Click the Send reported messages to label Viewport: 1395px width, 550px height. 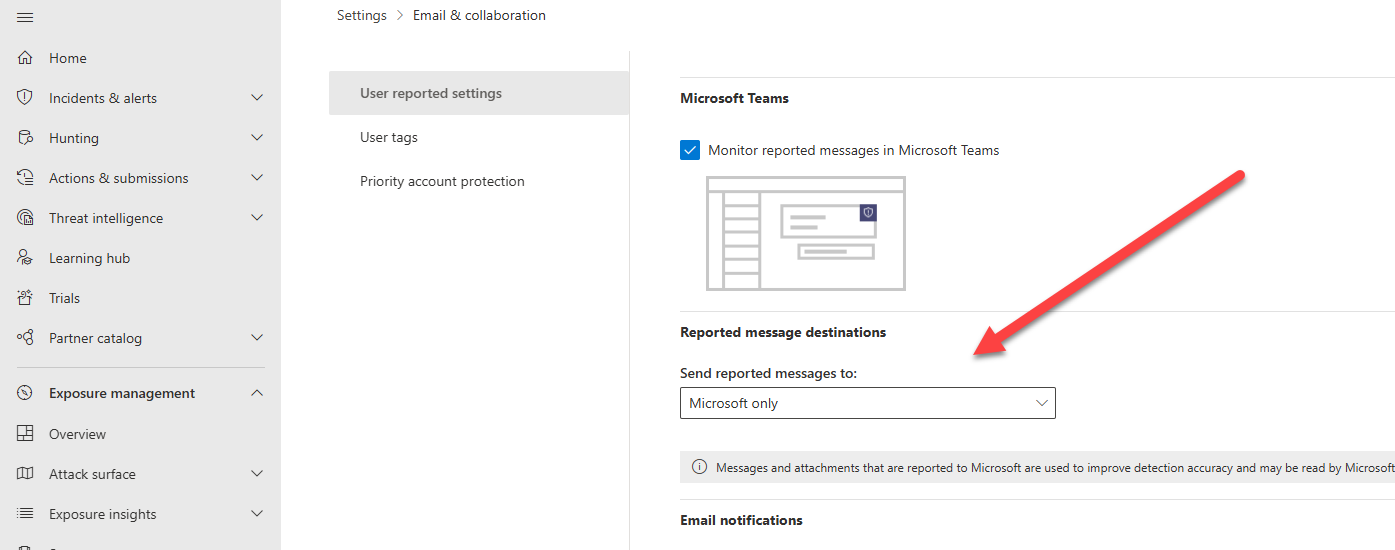[769, 373]
